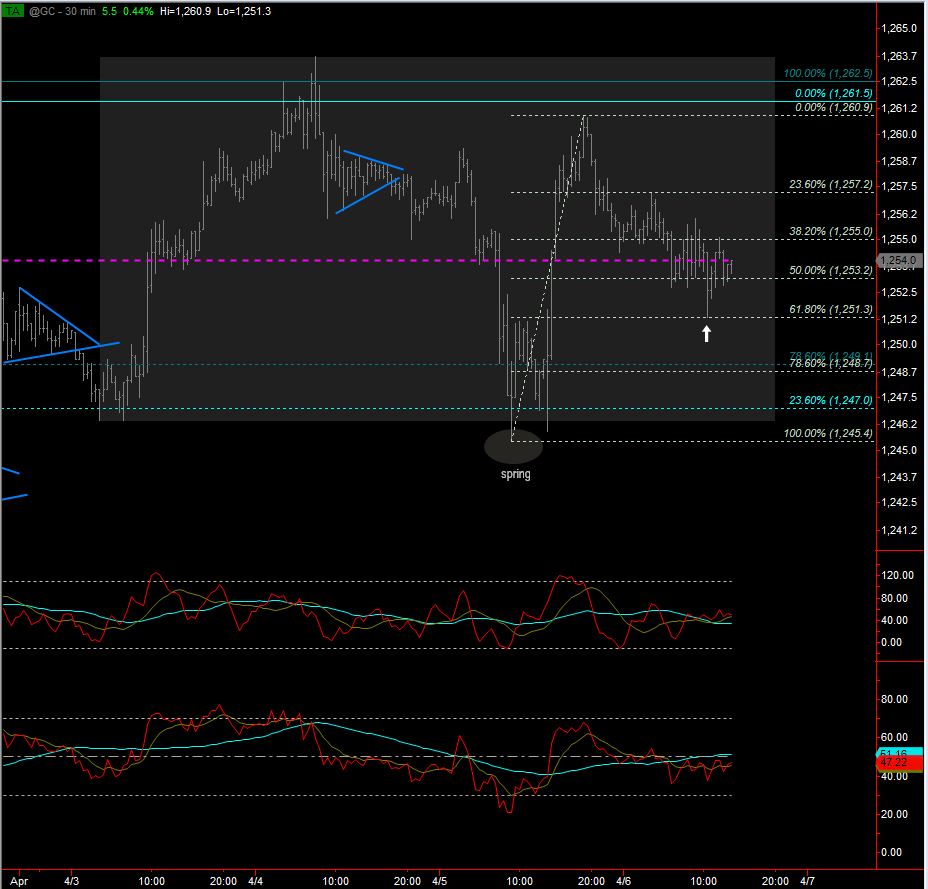Click the cyan 51.16 indicator value tag

coord(899,752)
